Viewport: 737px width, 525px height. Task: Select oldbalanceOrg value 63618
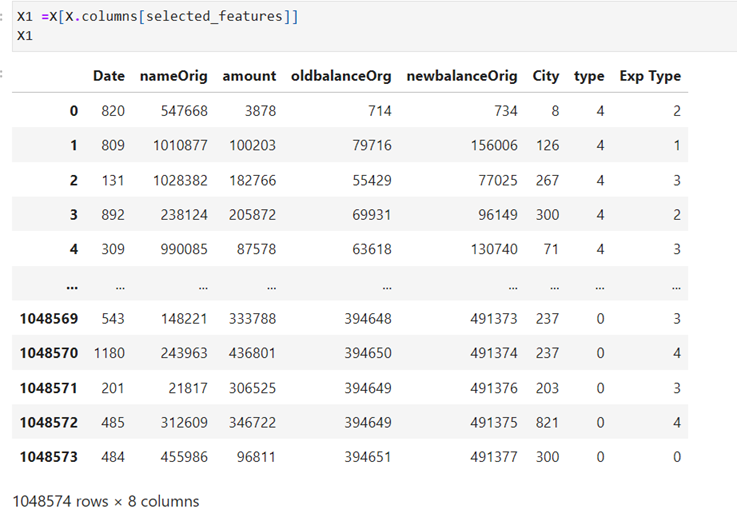click(372, 249)
